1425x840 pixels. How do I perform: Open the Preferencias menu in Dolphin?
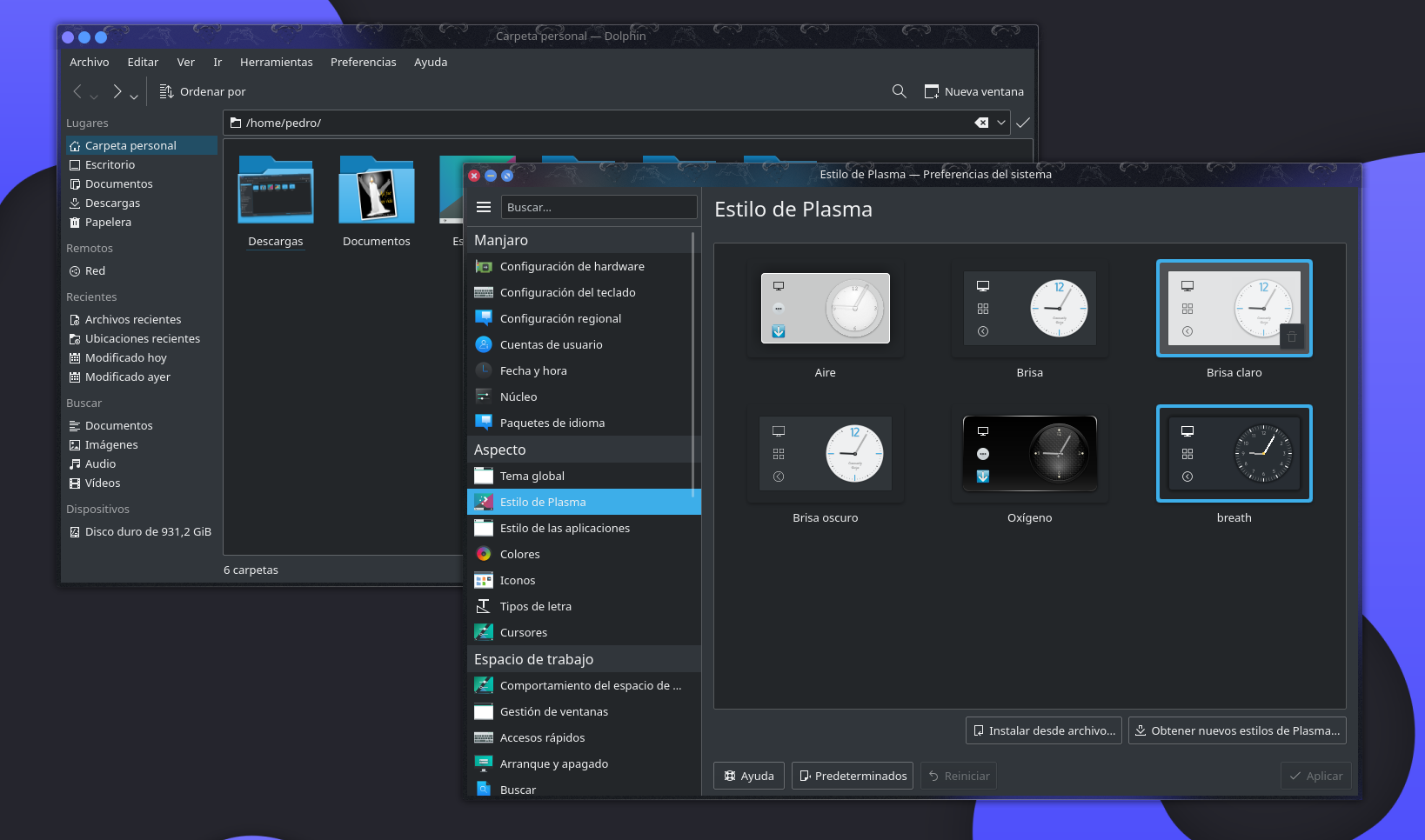pos(364,62)
